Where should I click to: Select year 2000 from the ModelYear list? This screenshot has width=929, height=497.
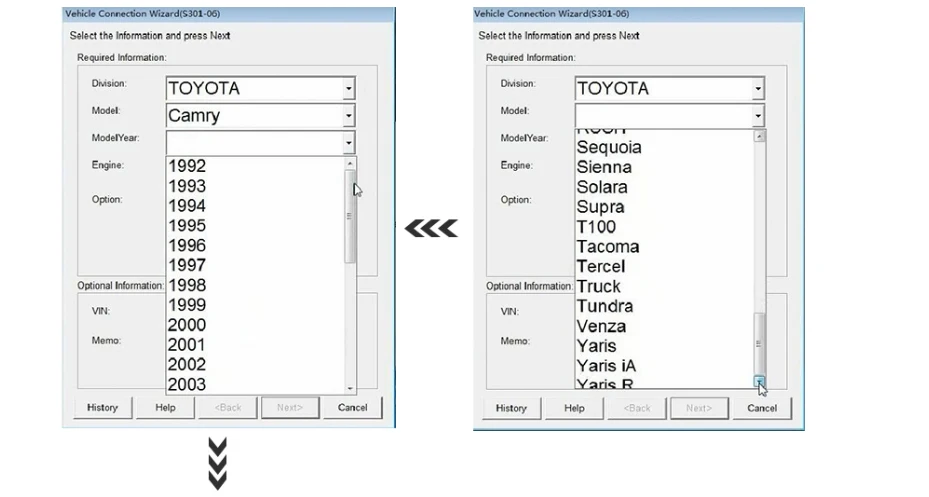point(255,325)
